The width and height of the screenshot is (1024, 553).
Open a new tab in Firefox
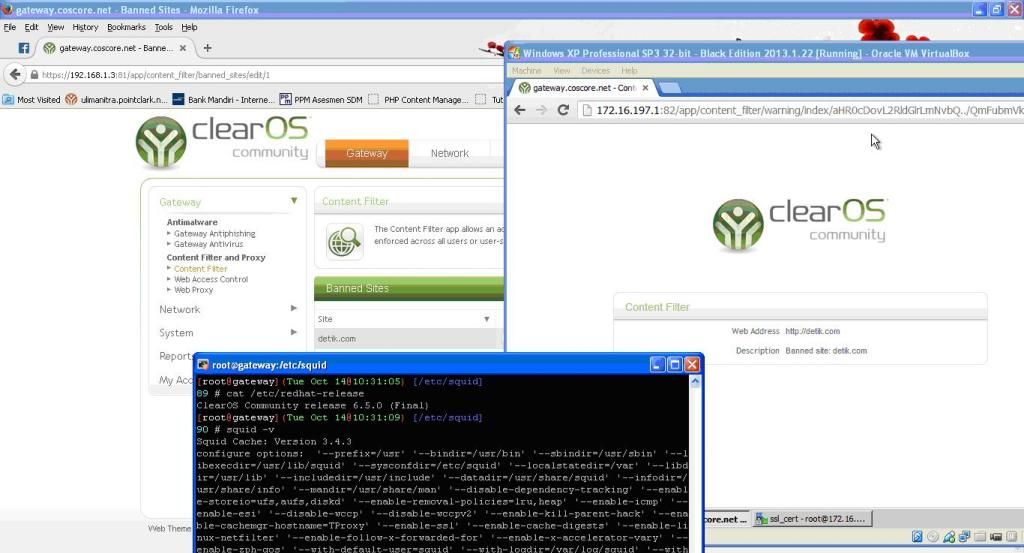coord(207,48)
